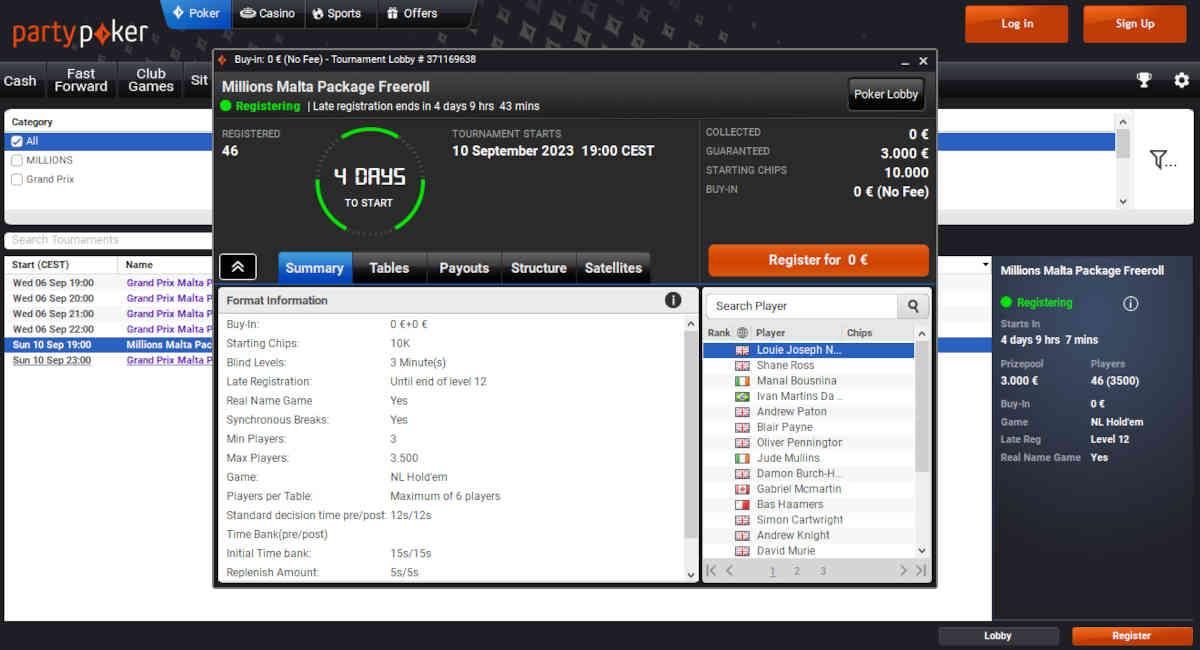The image size is (1200, 650).
Task: Switch to the Cash games tab
Action: pyautogui.click(x=20, y=81)
